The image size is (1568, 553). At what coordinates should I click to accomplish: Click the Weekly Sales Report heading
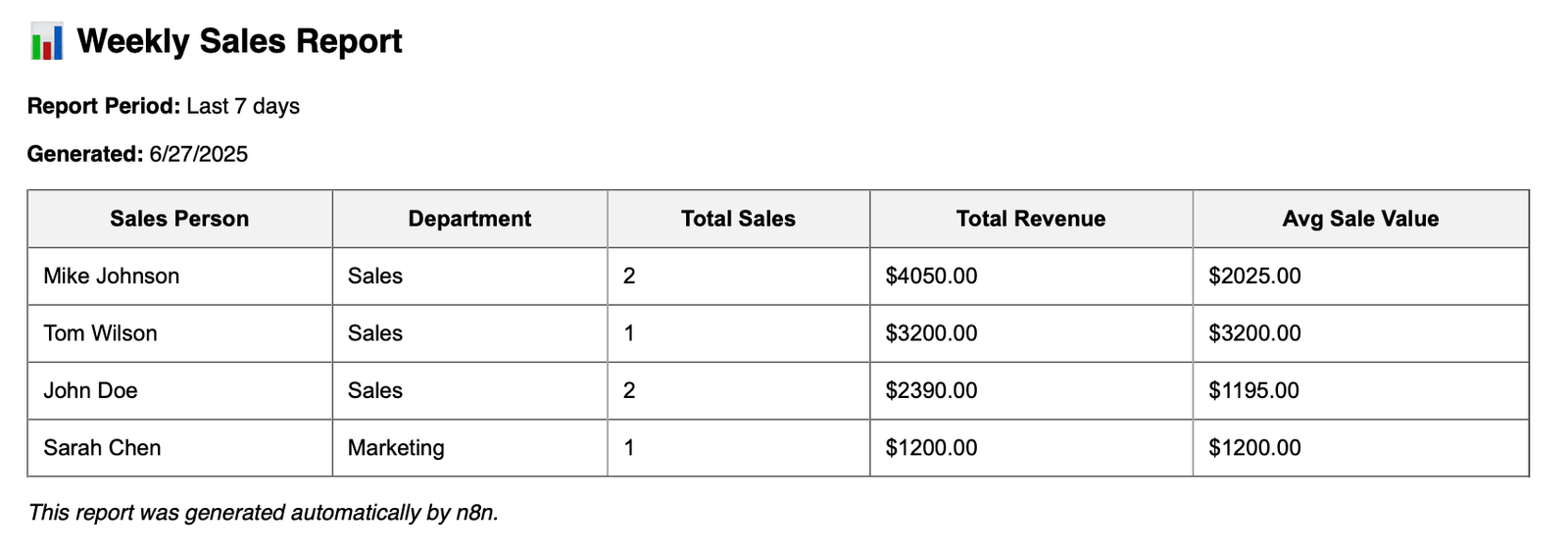[239, 41]
